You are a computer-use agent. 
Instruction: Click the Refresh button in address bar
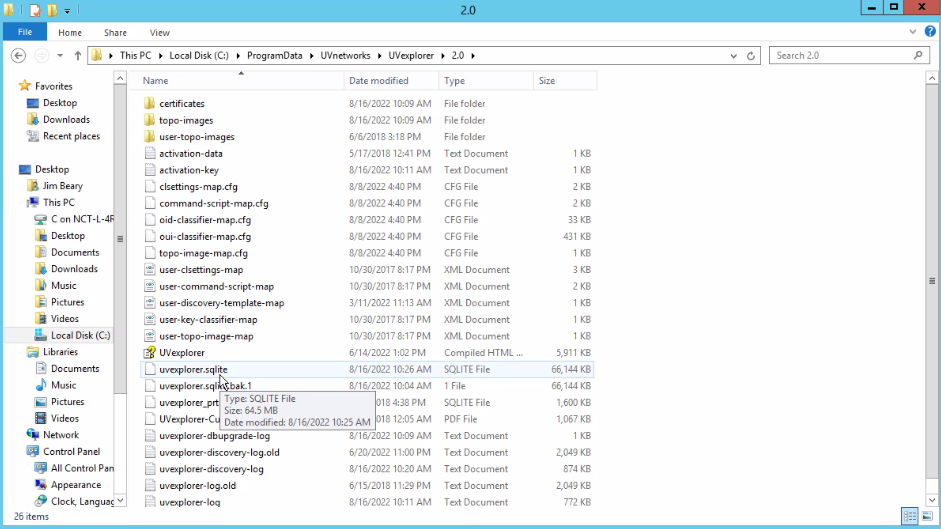coord(751,55)
